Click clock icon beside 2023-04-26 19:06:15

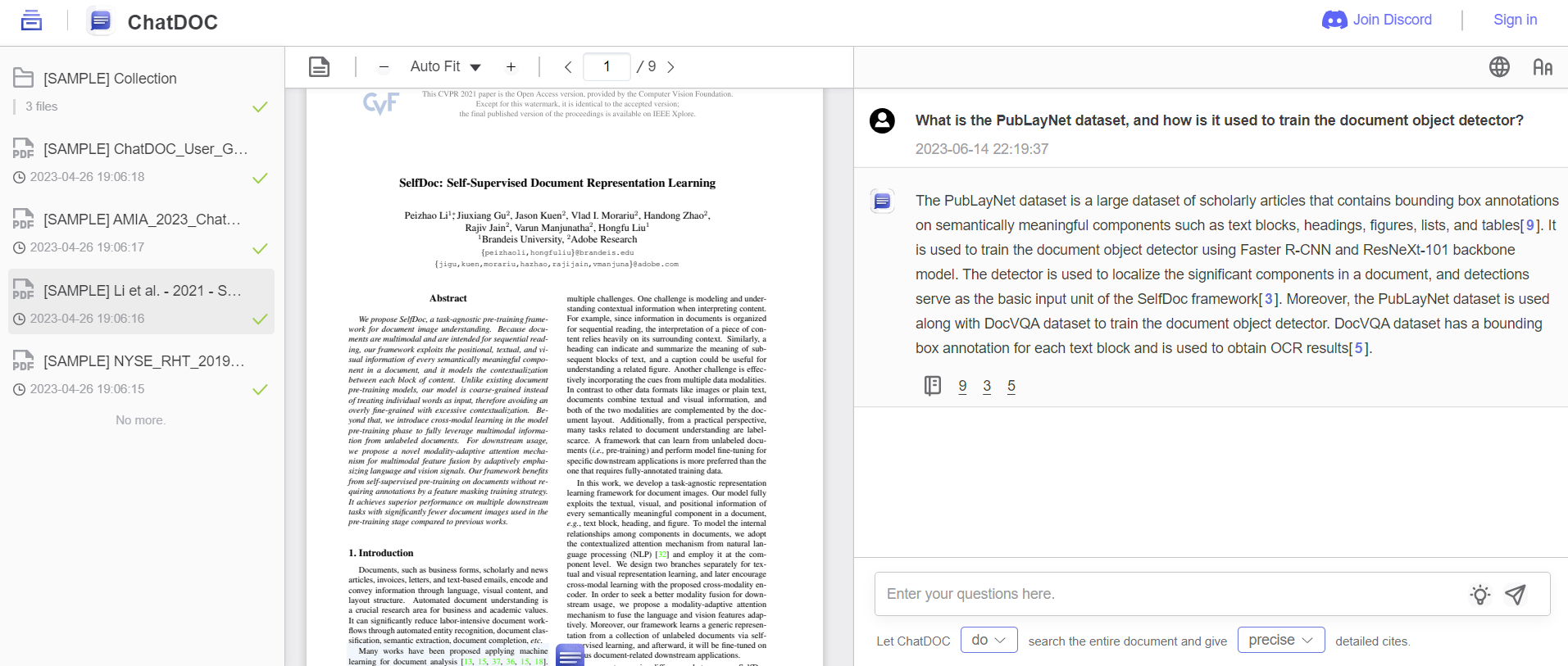[20, 389]
